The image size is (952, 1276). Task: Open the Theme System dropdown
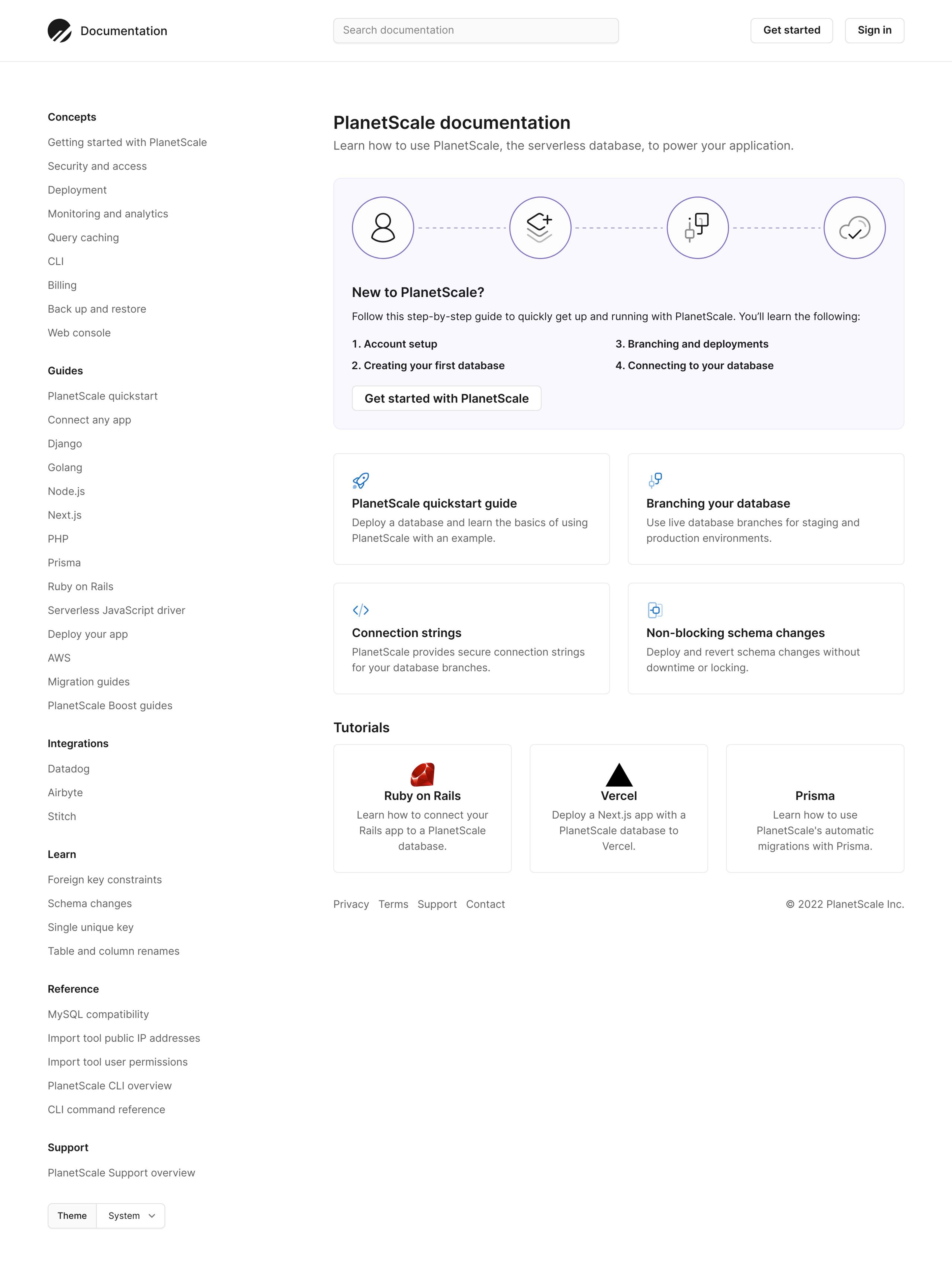(x=131, y=1215)
